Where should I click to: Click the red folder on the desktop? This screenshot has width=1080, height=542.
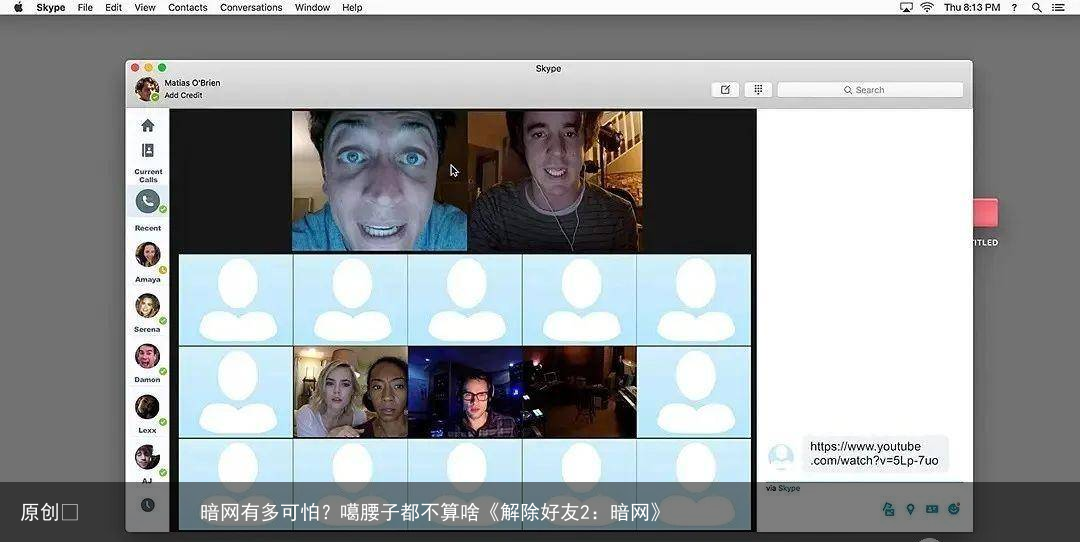[986, 213]
